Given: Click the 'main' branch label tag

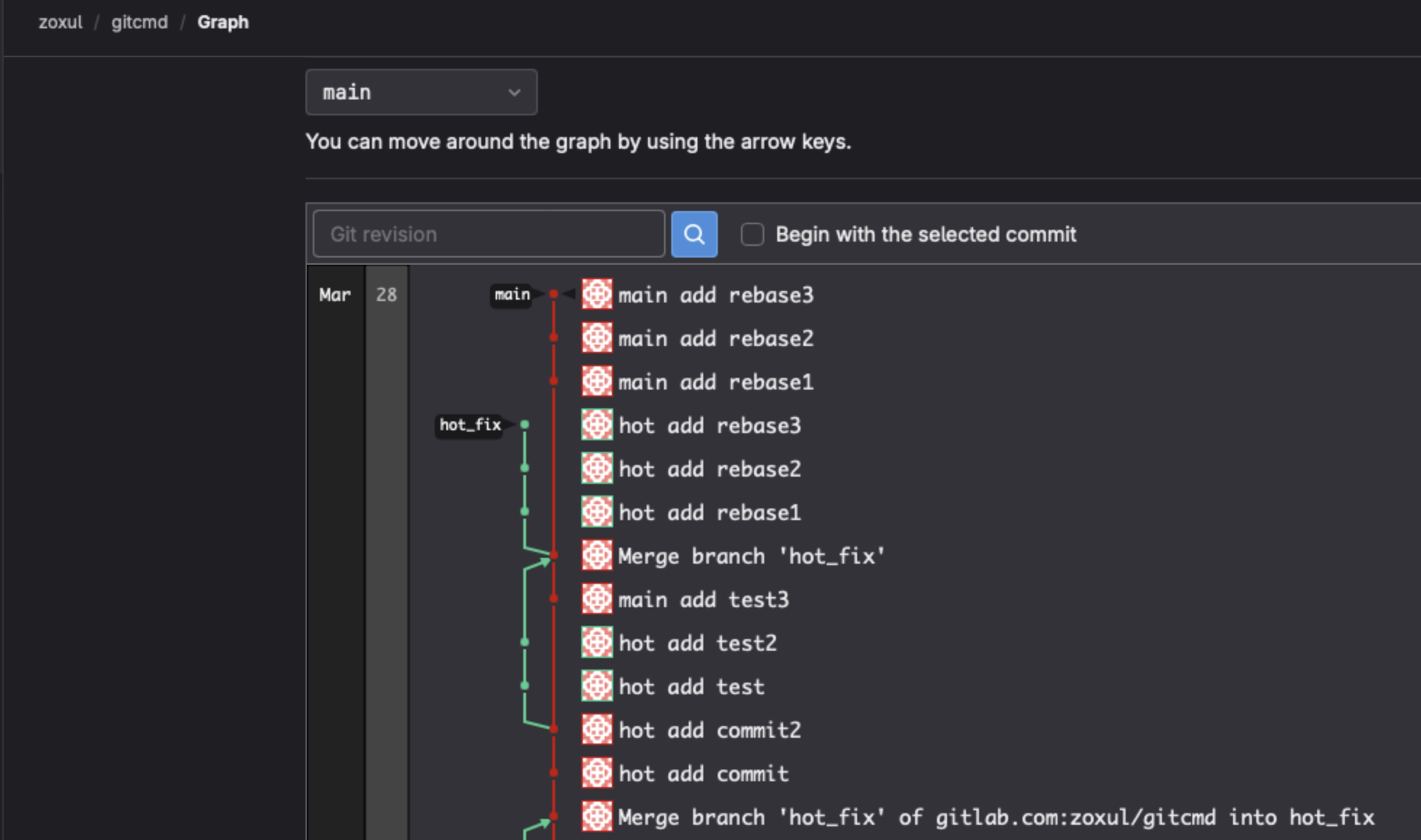Looking at the screenshot, I should click(512, 295).
